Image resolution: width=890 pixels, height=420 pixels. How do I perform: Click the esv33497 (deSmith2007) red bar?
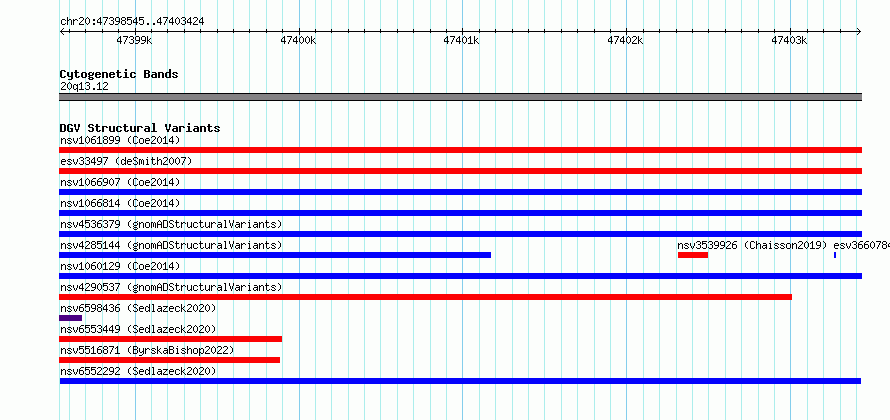[x=460, y=171]
